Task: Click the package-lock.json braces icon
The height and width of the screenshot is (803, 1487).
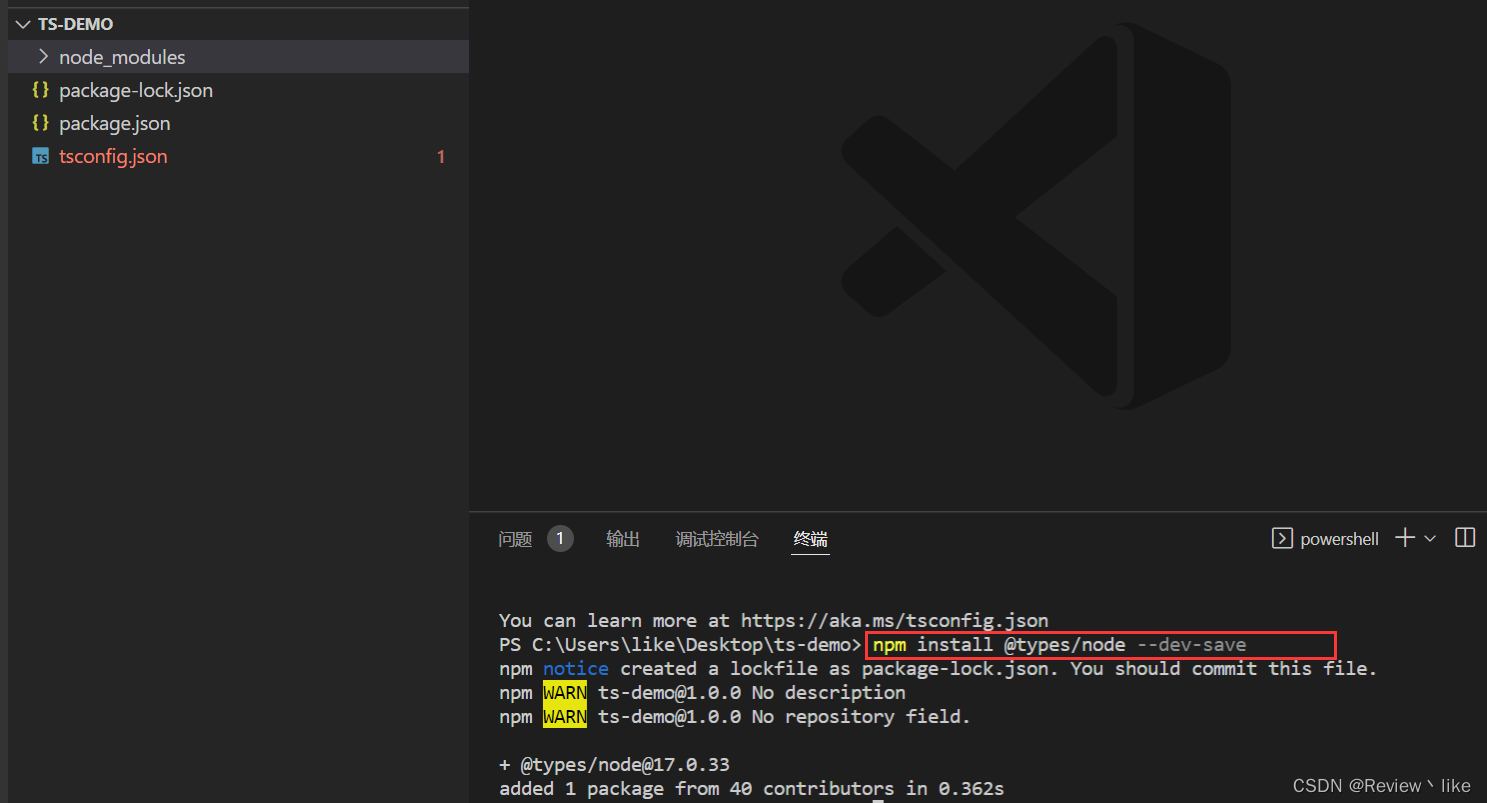Action: tap(40, 90)
